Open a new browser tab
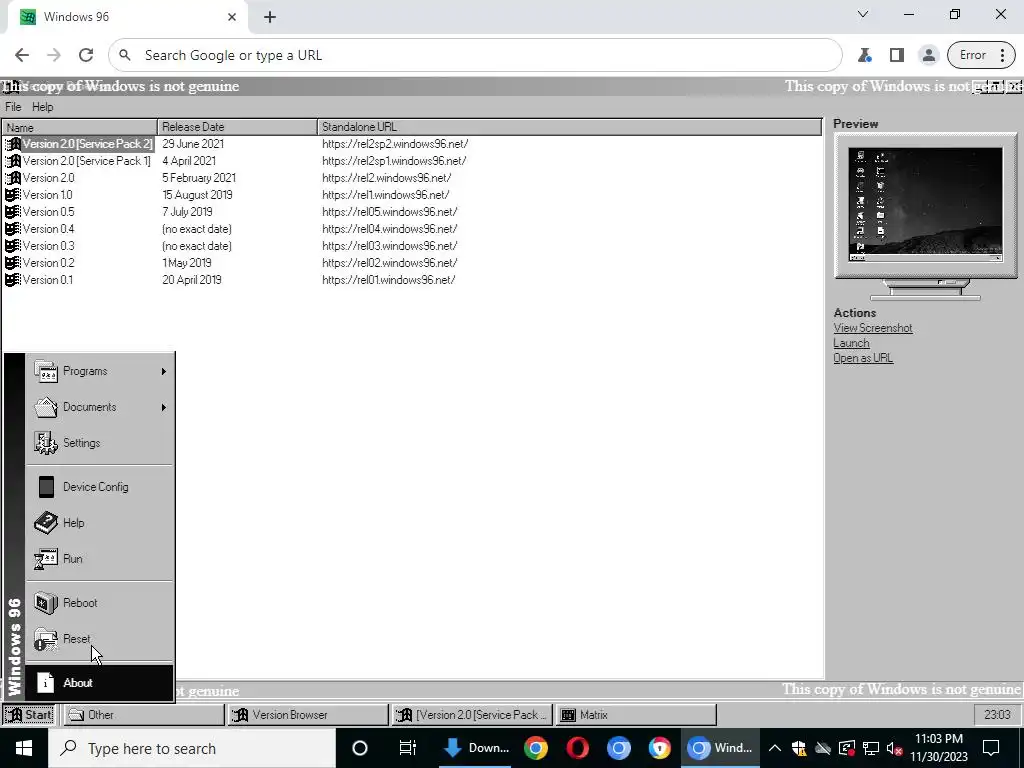Image resolution: width=1024 pixels, height=768 pixels. (270, 17)
